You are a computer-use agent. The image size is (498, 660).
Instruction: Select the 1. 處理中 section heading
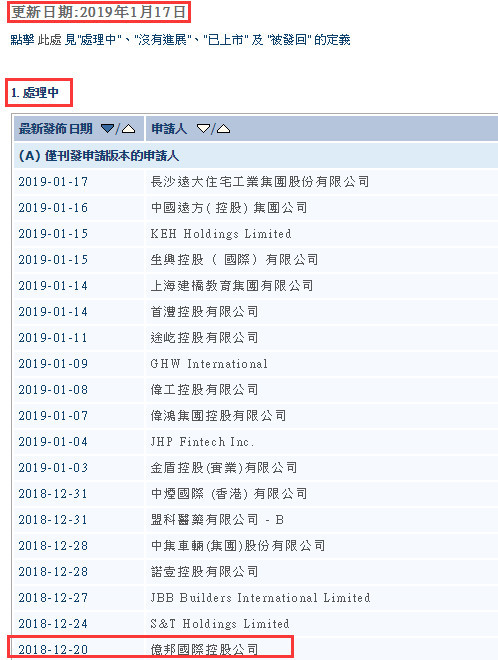point(35,93)
